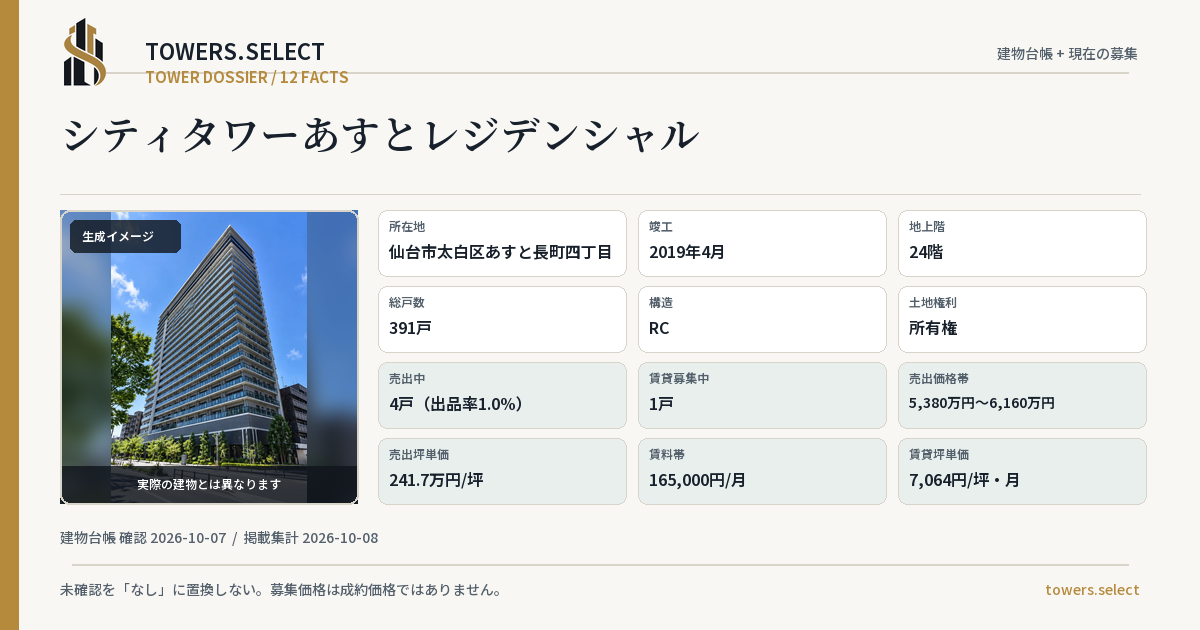Click the 未確認を「なし」に置換しない disclaimer note
1200x630 pixels.
coord(281,590)
